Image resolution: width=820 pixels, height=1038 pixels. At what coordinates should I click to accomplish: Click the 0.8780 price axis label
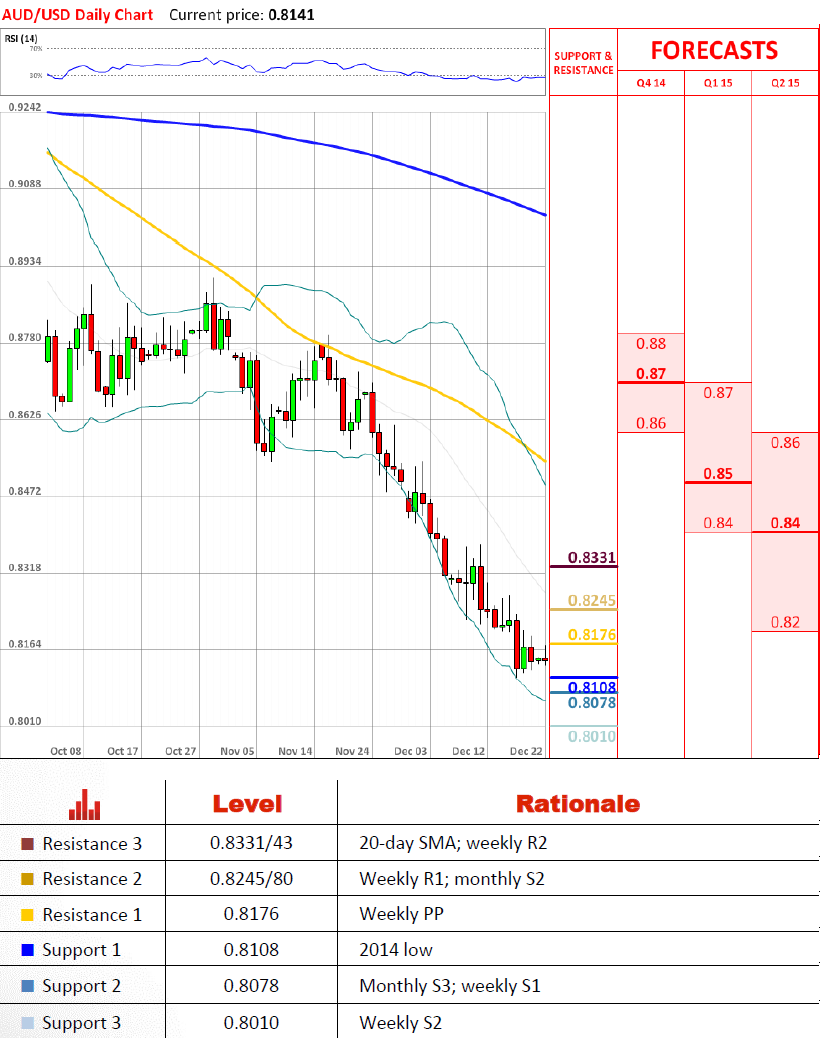(24, 337)
